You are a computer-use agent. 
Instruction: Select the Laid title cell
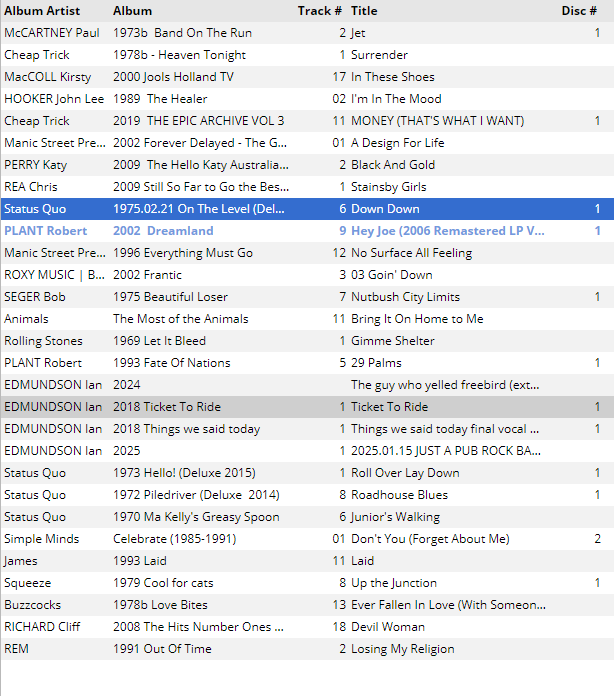click(362, 561)
